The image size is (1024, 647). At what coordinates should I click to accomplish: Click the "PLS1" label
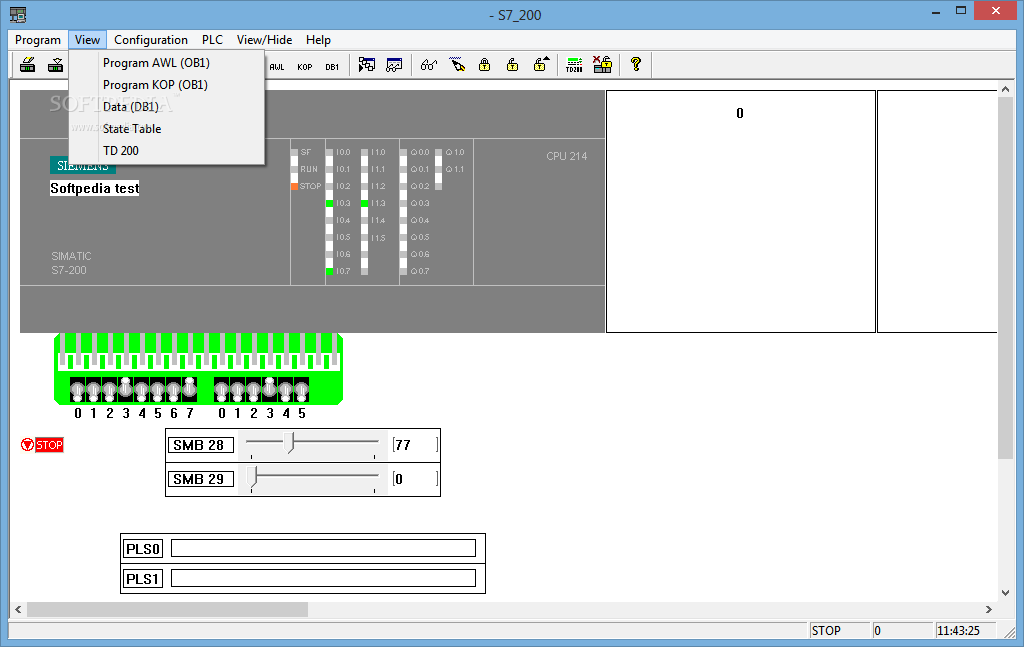143,579
